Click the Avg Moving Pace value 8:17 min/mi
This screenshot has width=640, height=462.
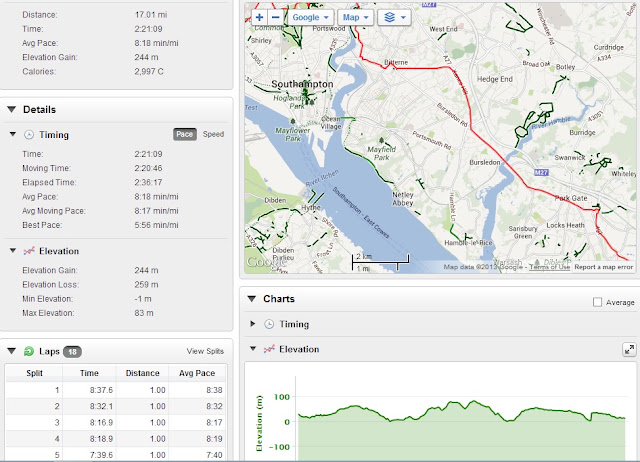click(156, 211)
